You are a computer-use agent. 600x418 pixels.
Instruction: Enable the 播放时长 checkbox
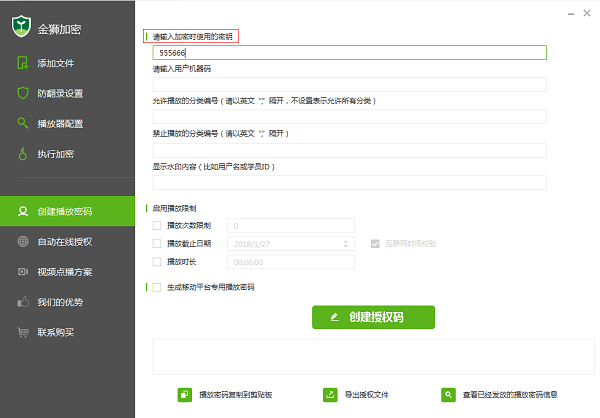[157, 262]
